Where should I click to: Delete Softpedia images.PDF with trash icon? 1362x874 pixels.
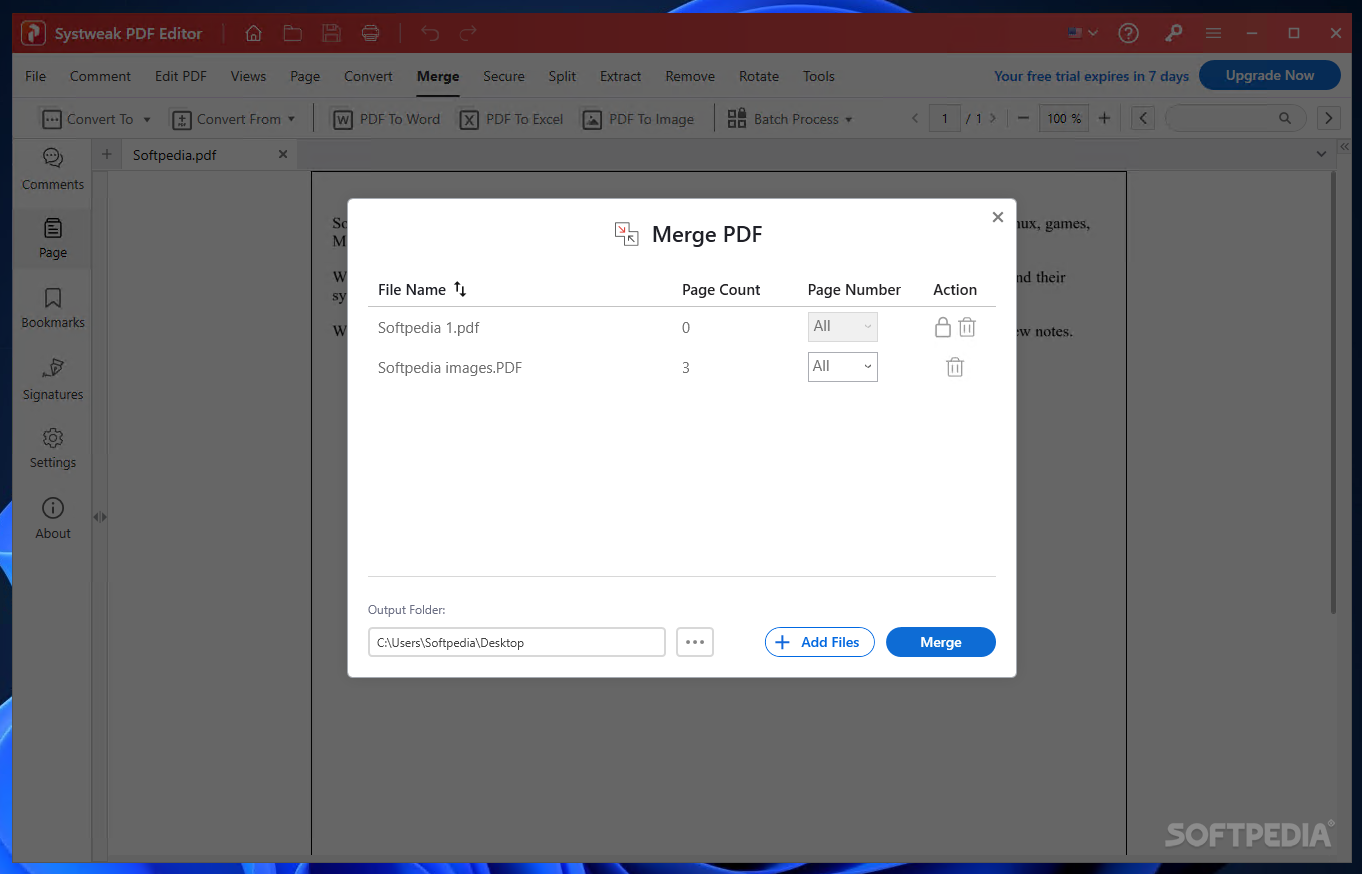pyautogui.click(x=955, y=367)
